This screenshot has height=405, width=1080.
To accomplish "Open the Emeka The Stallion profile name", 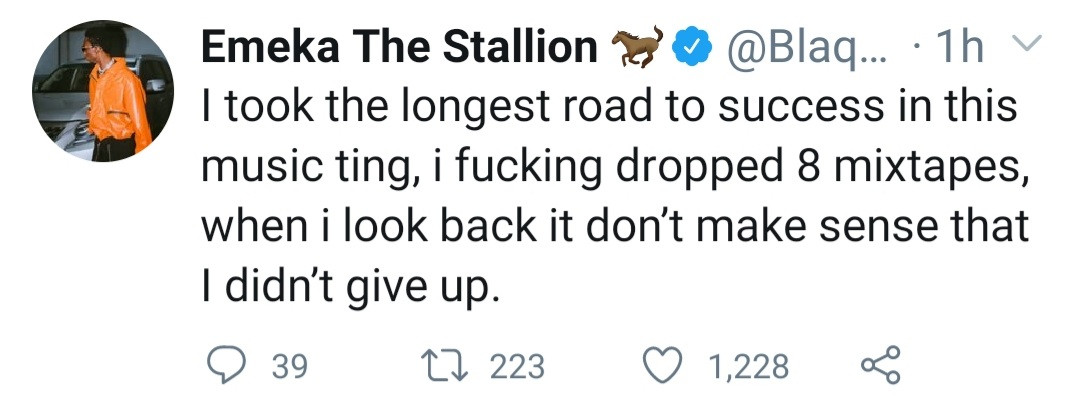I will point(400,46).
